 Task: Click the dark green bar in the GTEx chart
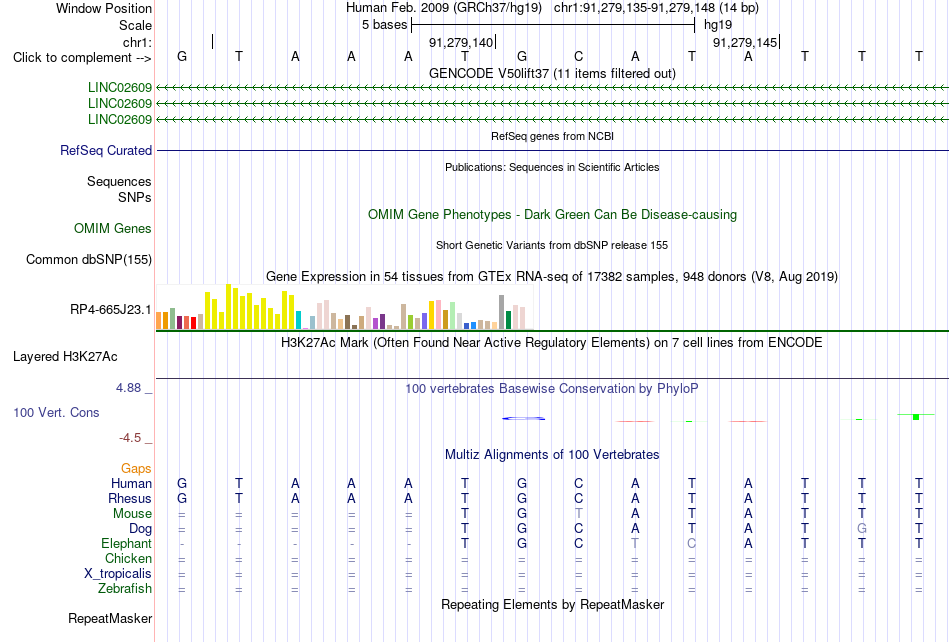[508, 320]
